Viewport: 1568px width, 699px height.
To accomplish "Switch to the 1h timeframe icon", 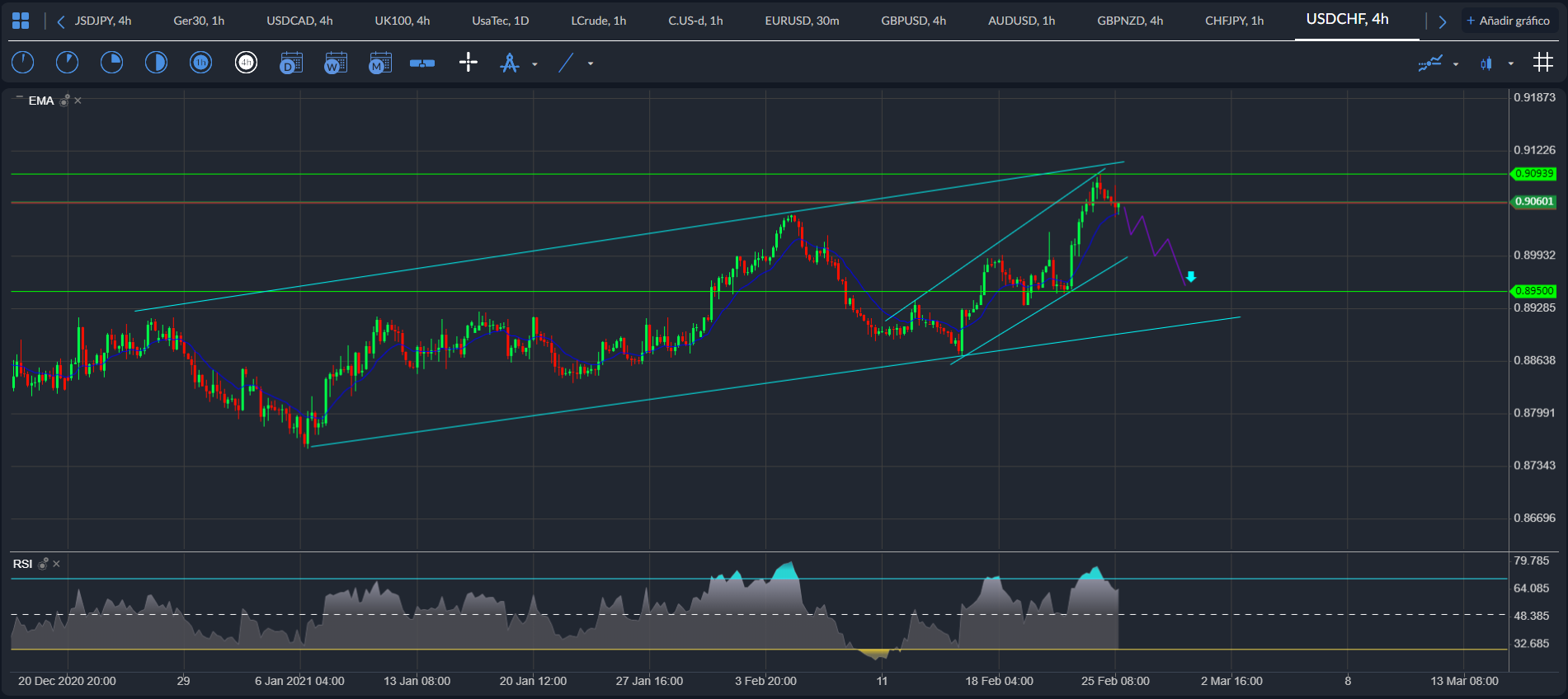I will [x=201, y=62].
